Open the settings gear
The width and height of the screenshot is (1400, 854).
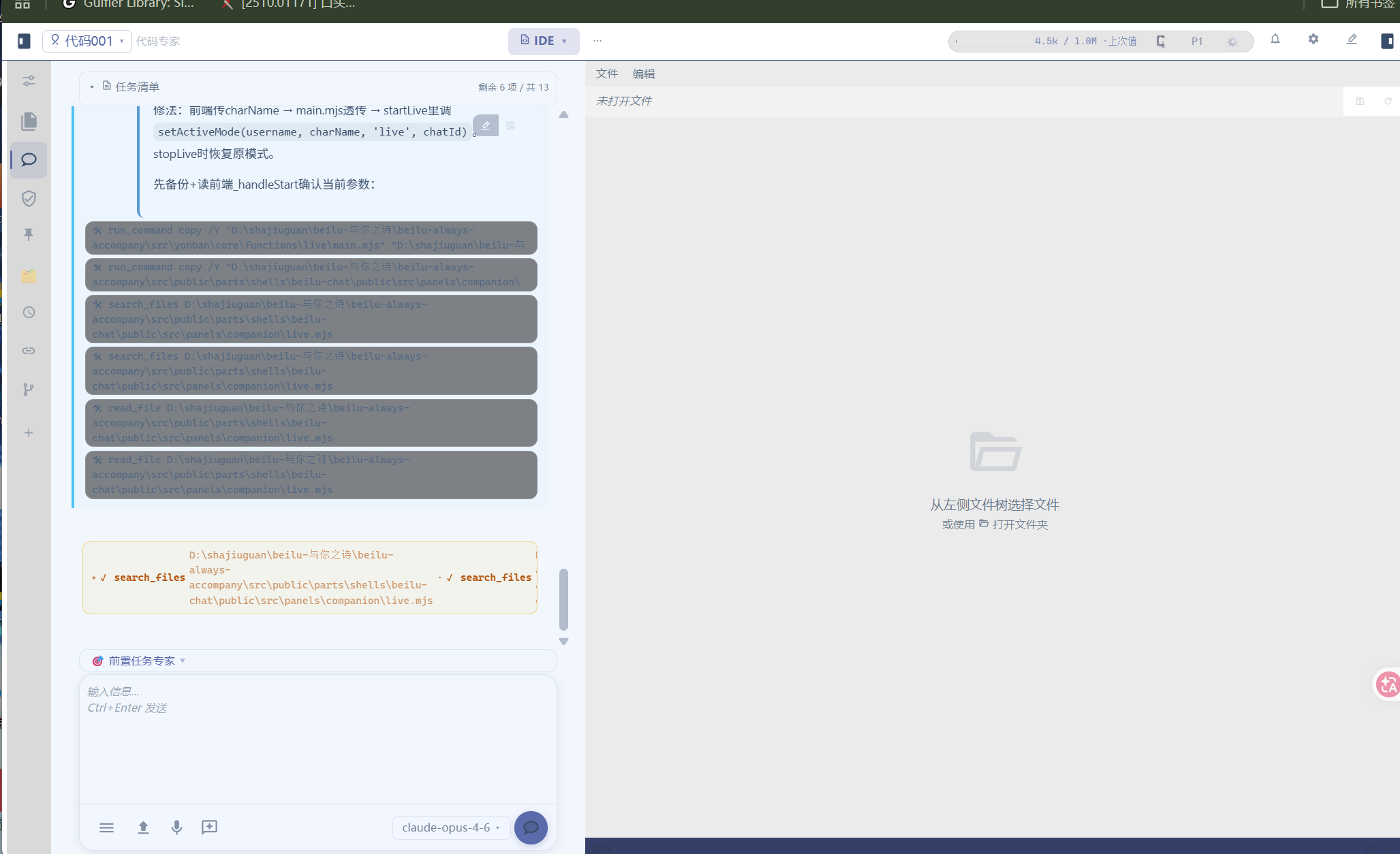(1313, 39)
